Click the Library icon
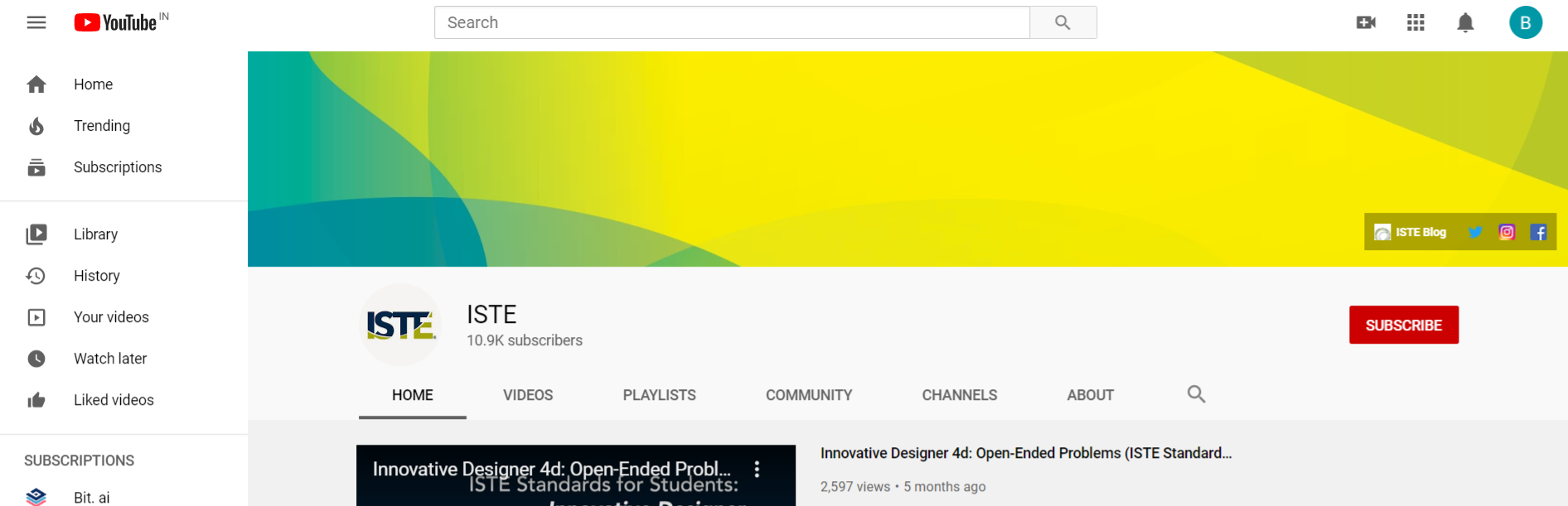Image resolution: width=1568 pixels, height=506 pixels. pyautogui.click(x=36, y=234)
